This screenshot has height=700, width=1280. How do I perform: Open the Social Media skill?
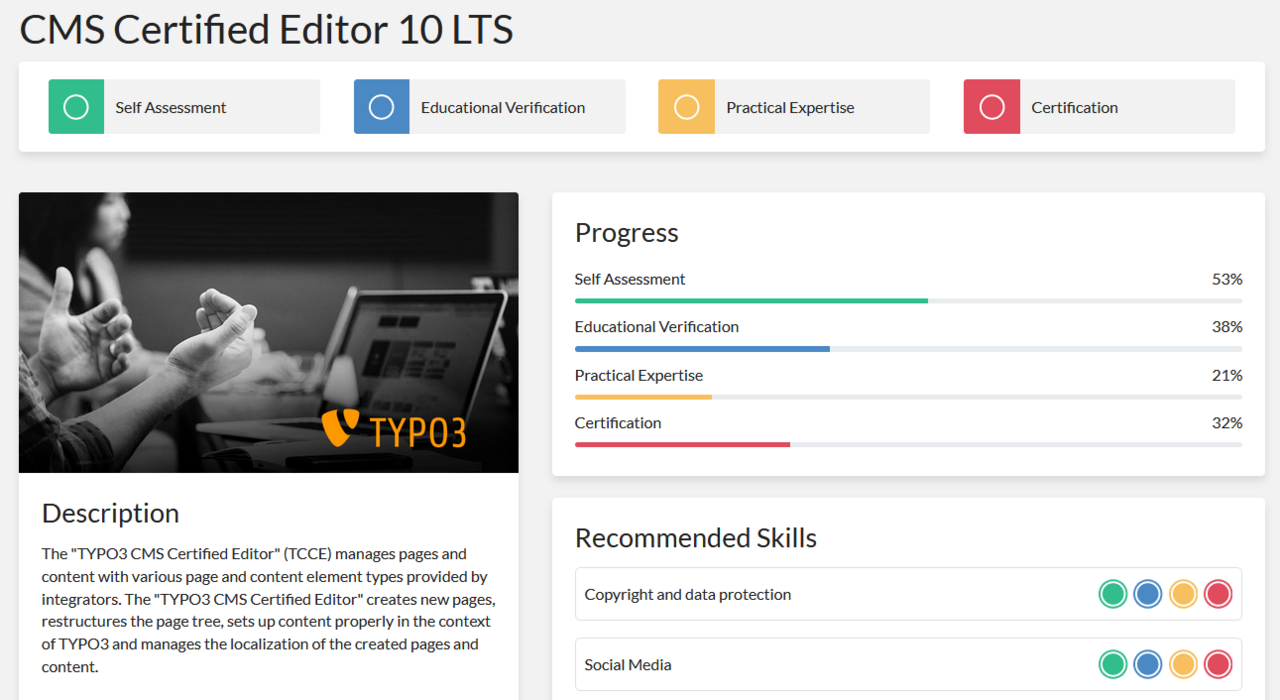(628, 664)
